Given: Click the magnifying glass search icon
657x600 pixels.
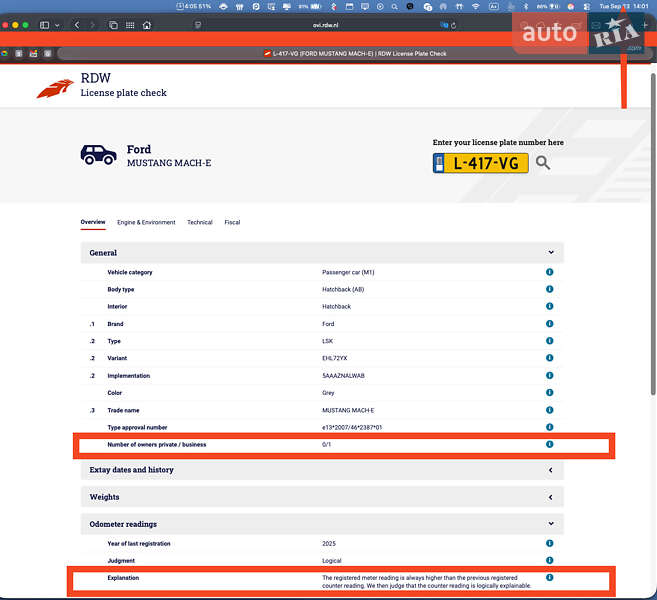Looking at the screenshot, I should click(x=543, y=163).
